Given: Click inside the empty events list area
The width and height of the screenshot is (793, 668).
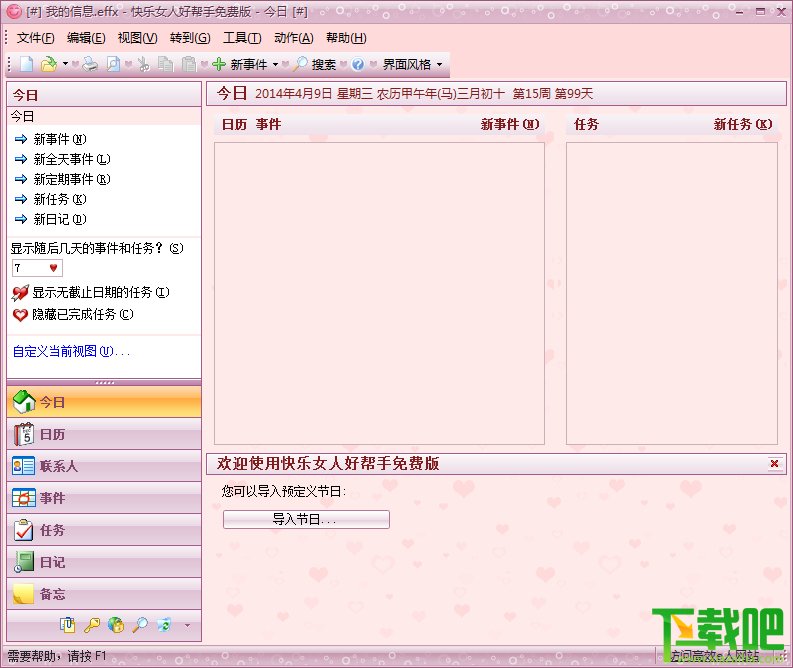Looking at the screenshot, I should 379,293.
